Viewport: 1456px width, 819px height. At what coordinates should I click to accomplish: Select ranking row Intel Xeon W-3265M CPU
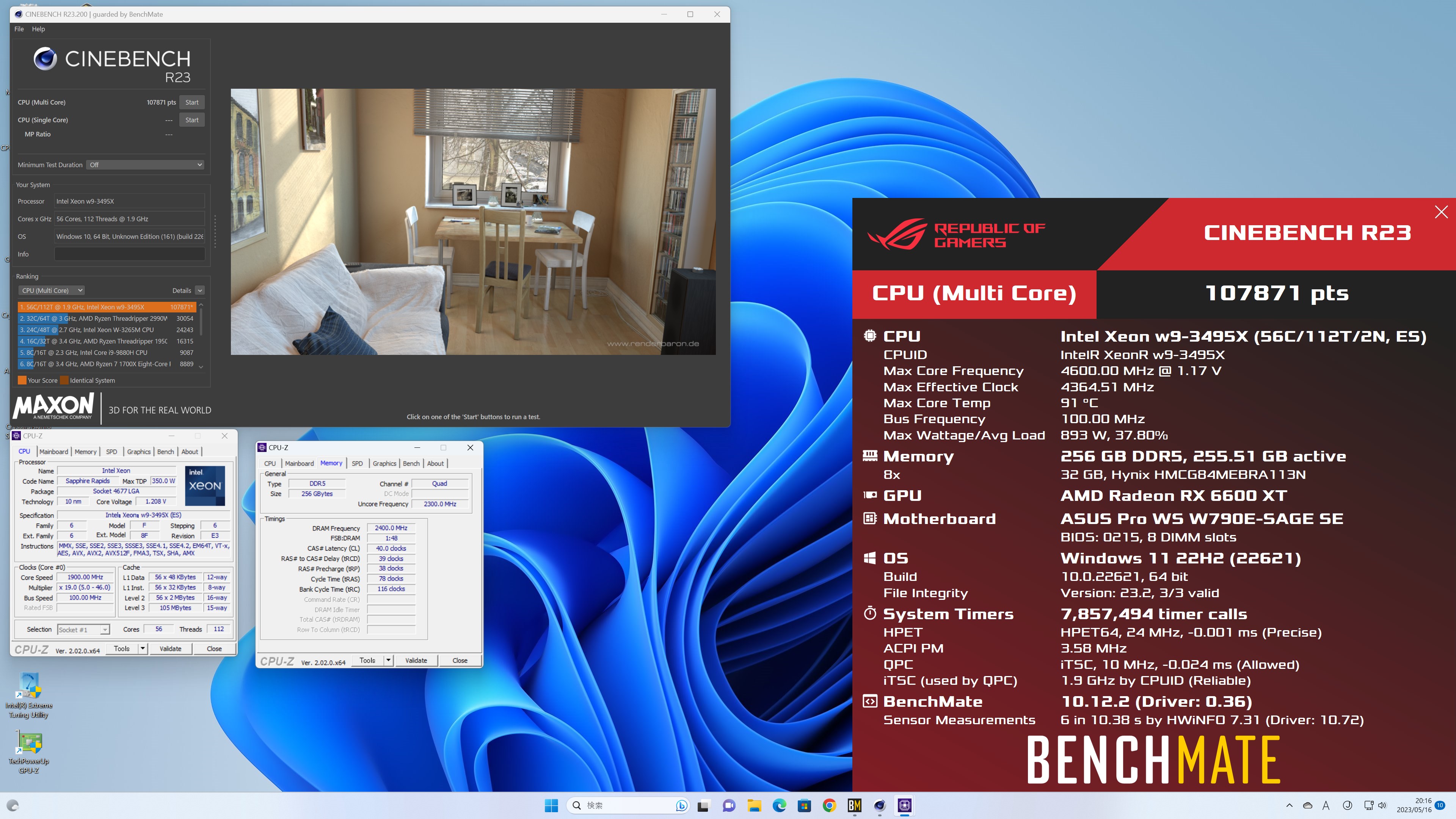pyautogui.click(x=107, y=329)
